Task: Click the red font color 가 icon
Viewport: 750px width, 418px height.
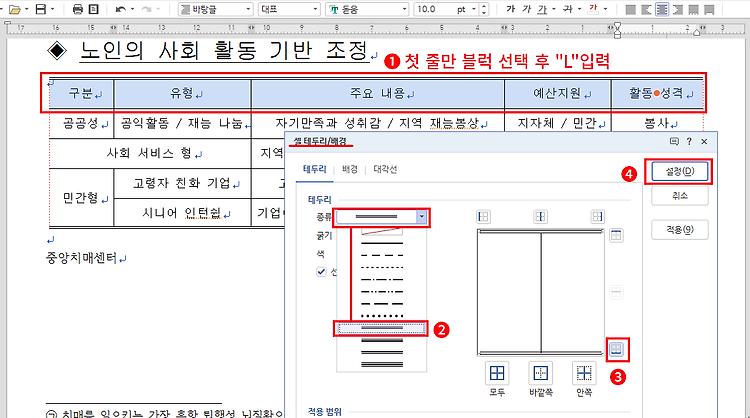Action: pyautogui.click(x=594, y=9)
